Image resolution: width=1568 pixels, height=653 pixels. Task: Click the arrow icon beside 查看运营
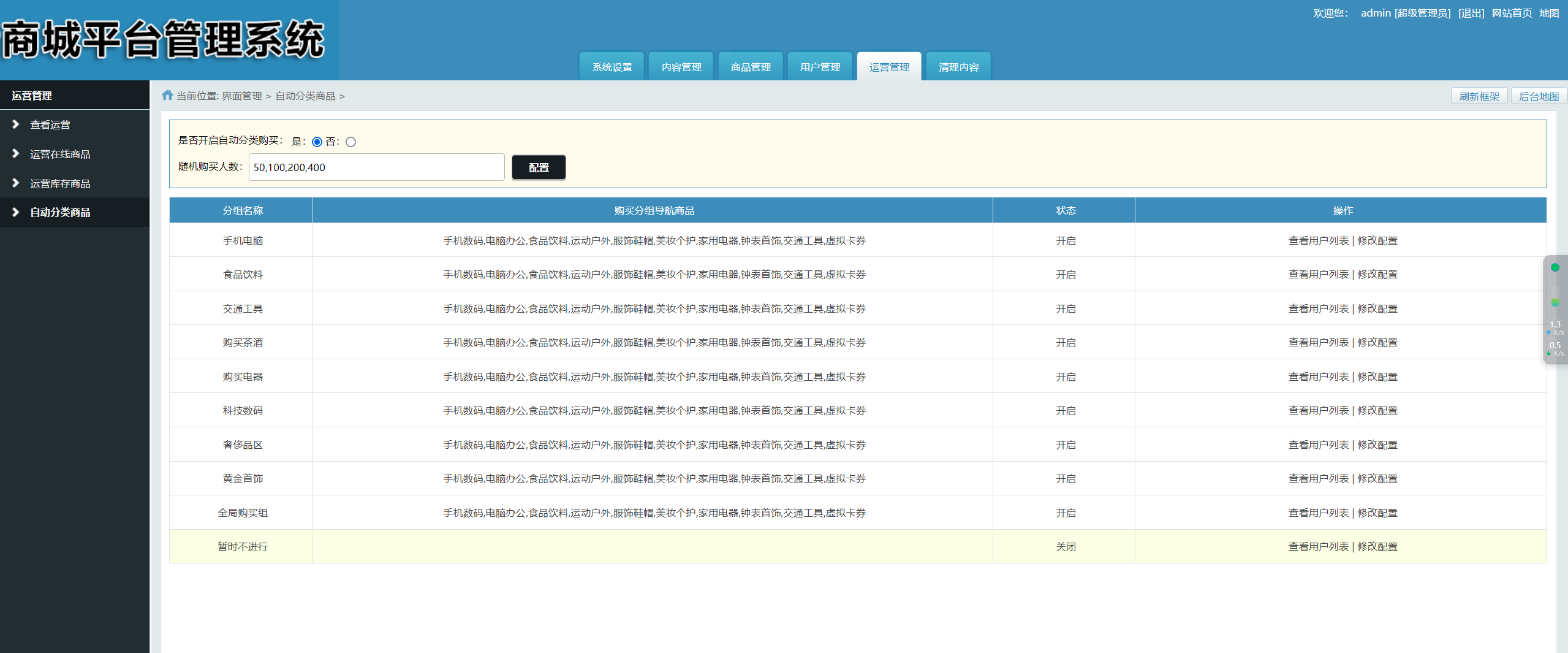pyautogui.click(x=16, y=124)
